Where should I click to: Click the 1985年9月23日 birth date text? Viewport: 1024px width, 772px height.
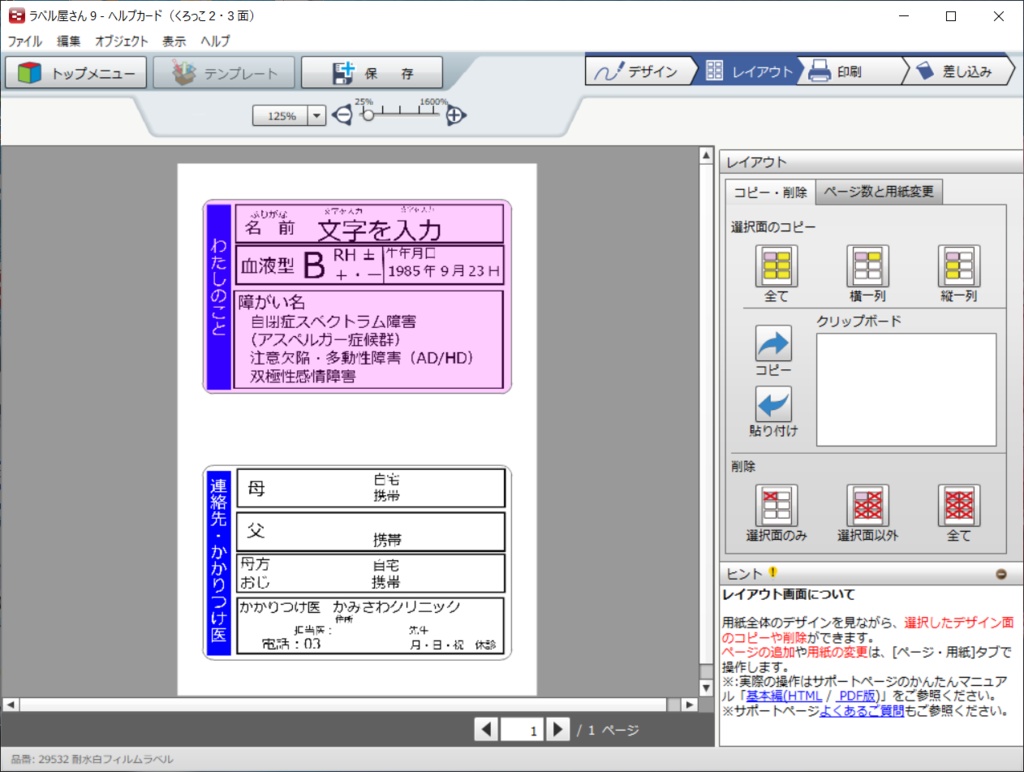[443, 270]
